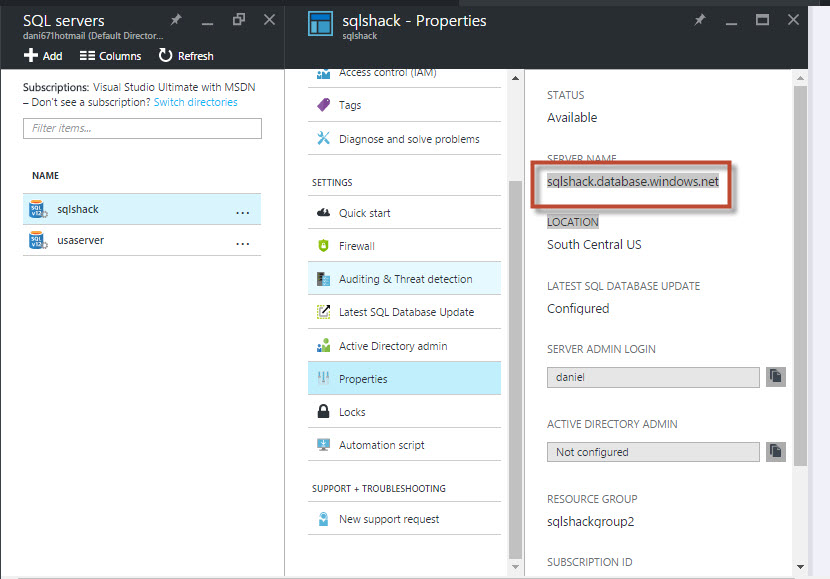Copy the server admin login value
This screenshot has height=579, width=830.
[775, 377]
